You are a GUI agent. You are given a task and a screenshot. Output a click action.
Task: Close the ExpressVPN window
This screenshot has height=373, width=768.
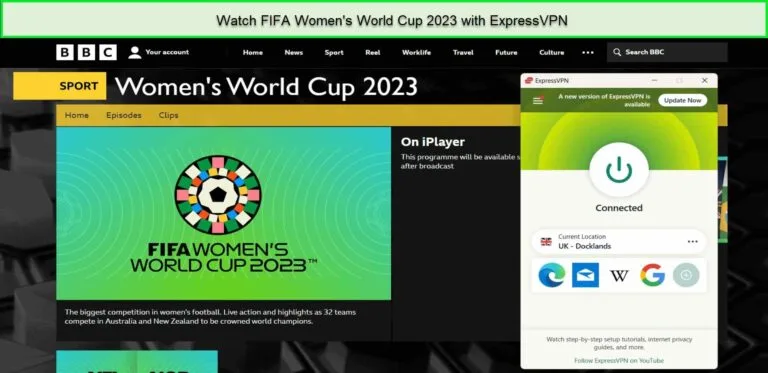point(704,80)
